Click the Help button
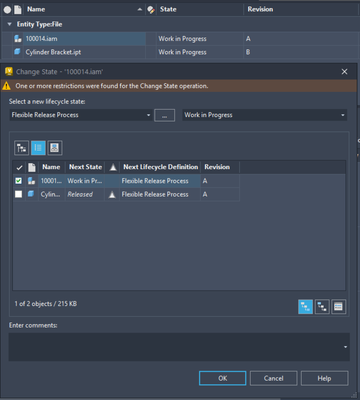Image resolution: width=360 pixels, height=400 pixels. coord(324,378)
